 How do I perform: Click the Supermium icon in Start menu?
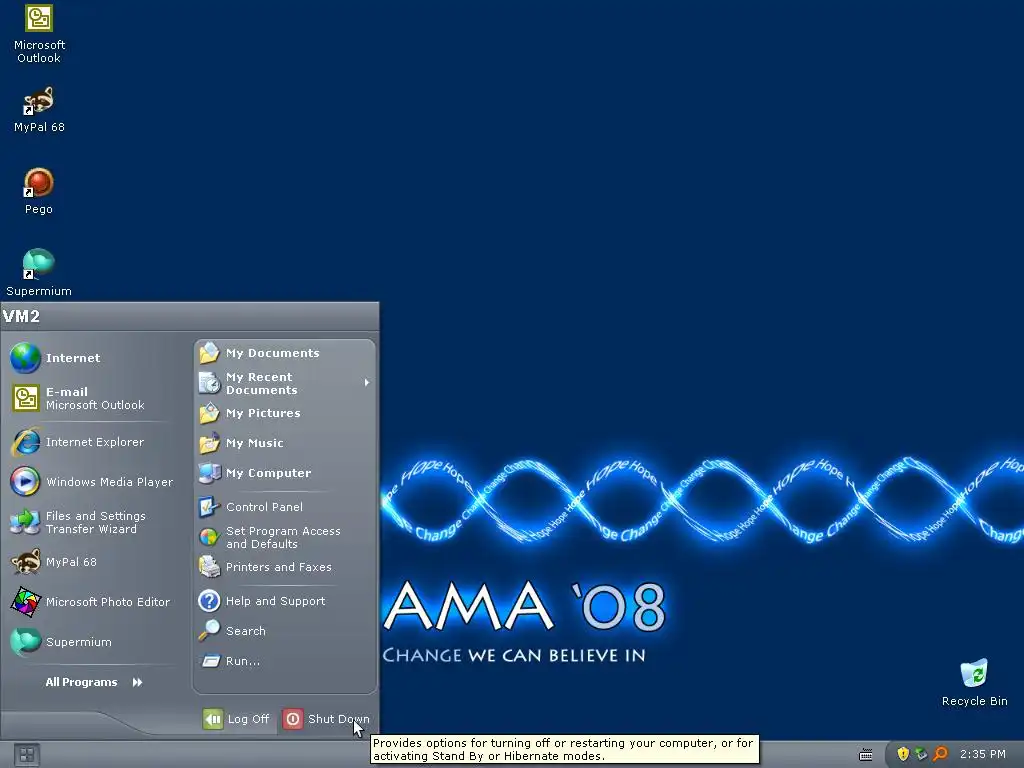(x=25, y=642)
